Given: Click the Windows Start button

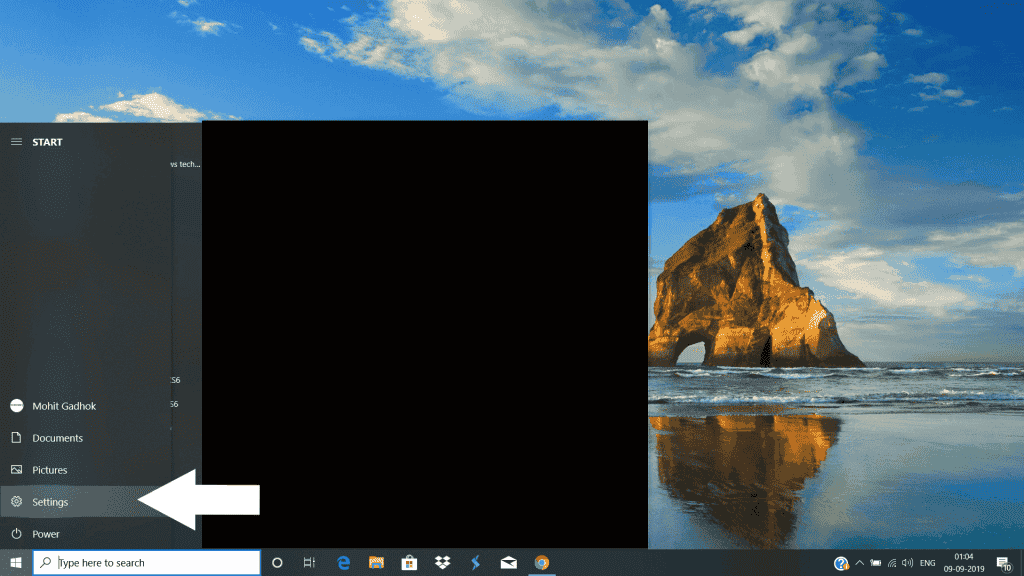Looking at the screenshot, I should [x=16, y=562].
